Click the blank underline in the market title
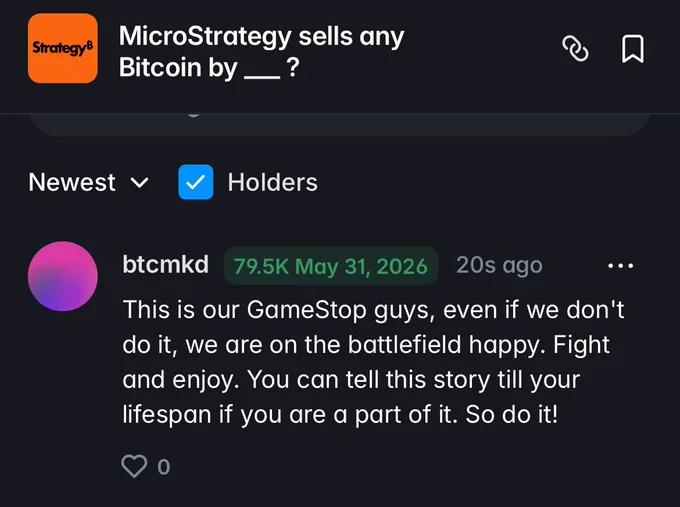680x507 pixels. point(262,76)
